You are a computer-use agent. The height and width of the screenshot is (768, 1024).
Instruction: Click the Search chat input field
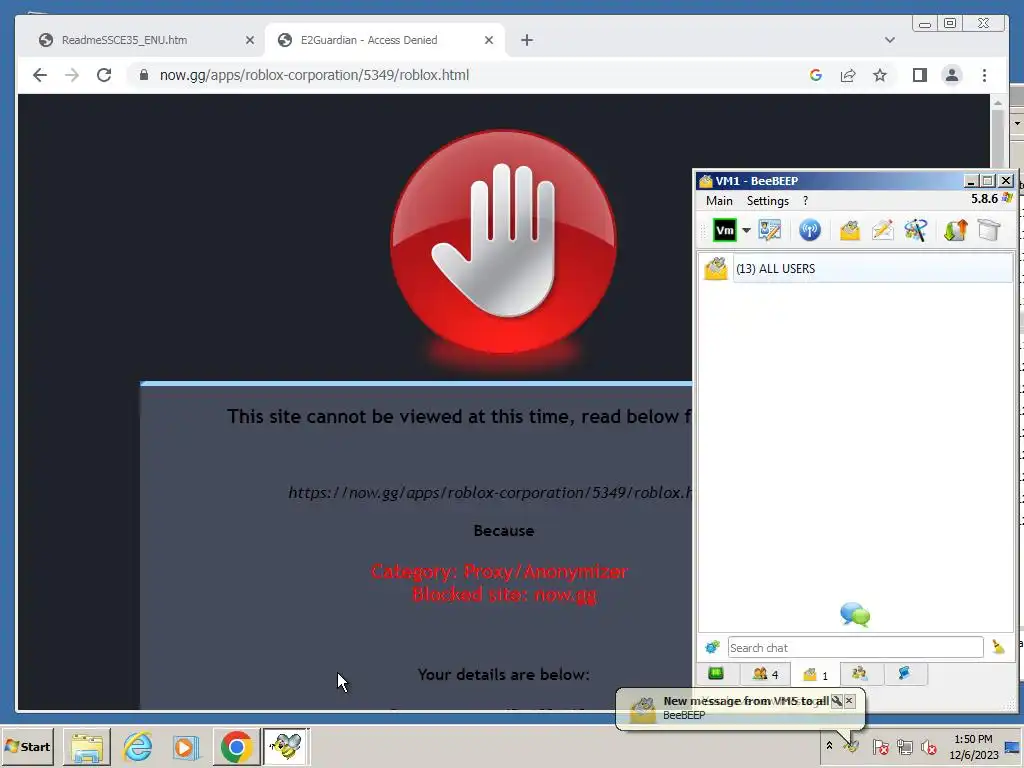(x=855, y=647)
